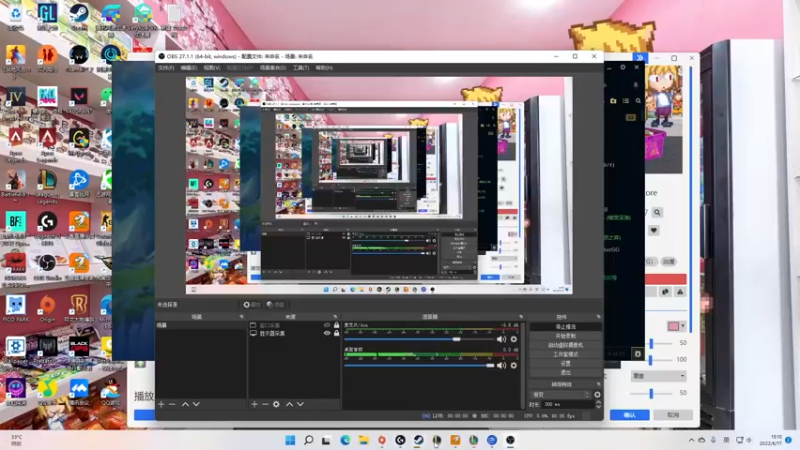Open 渐变 transition type dropdown

point(560,394)
